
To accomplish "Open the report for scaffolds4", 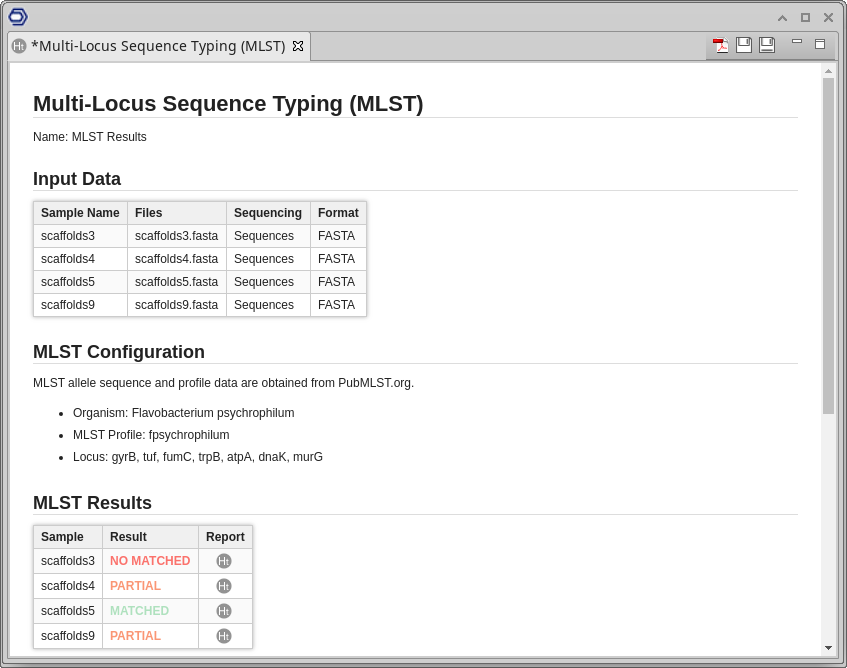I will 224,586.
